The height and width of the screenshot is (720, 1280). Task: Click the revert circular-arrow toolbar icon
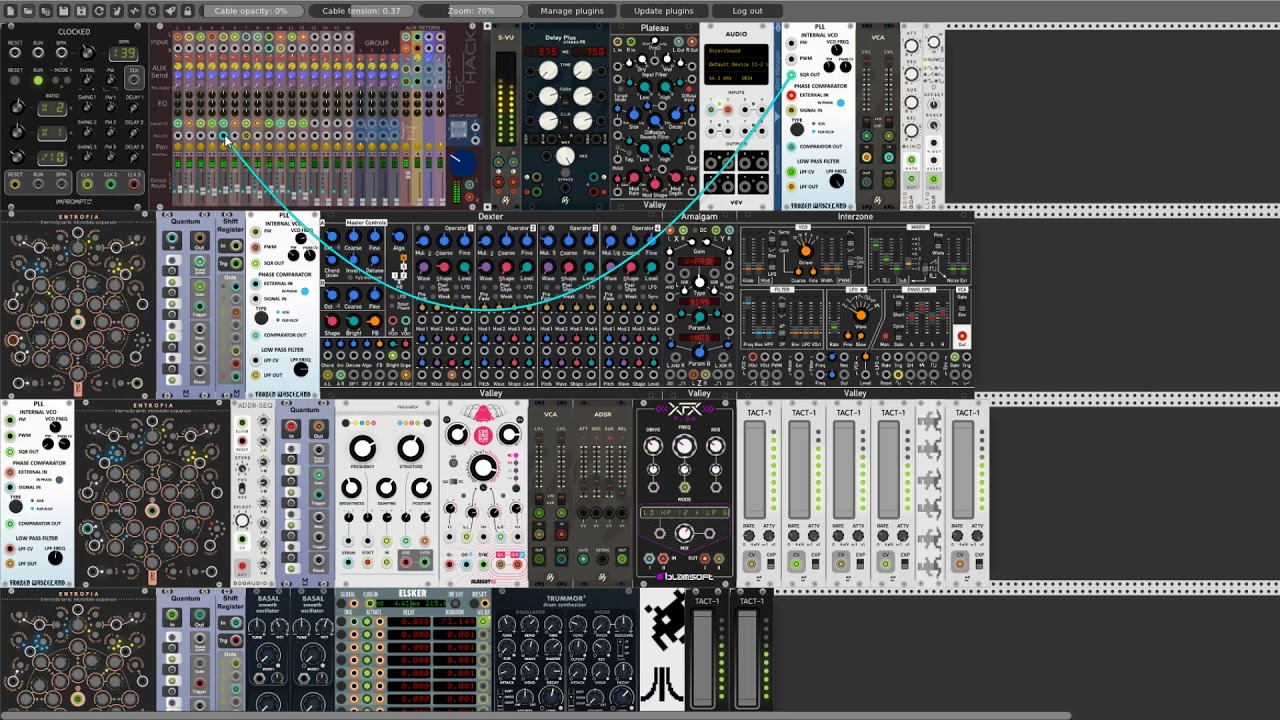99,11
